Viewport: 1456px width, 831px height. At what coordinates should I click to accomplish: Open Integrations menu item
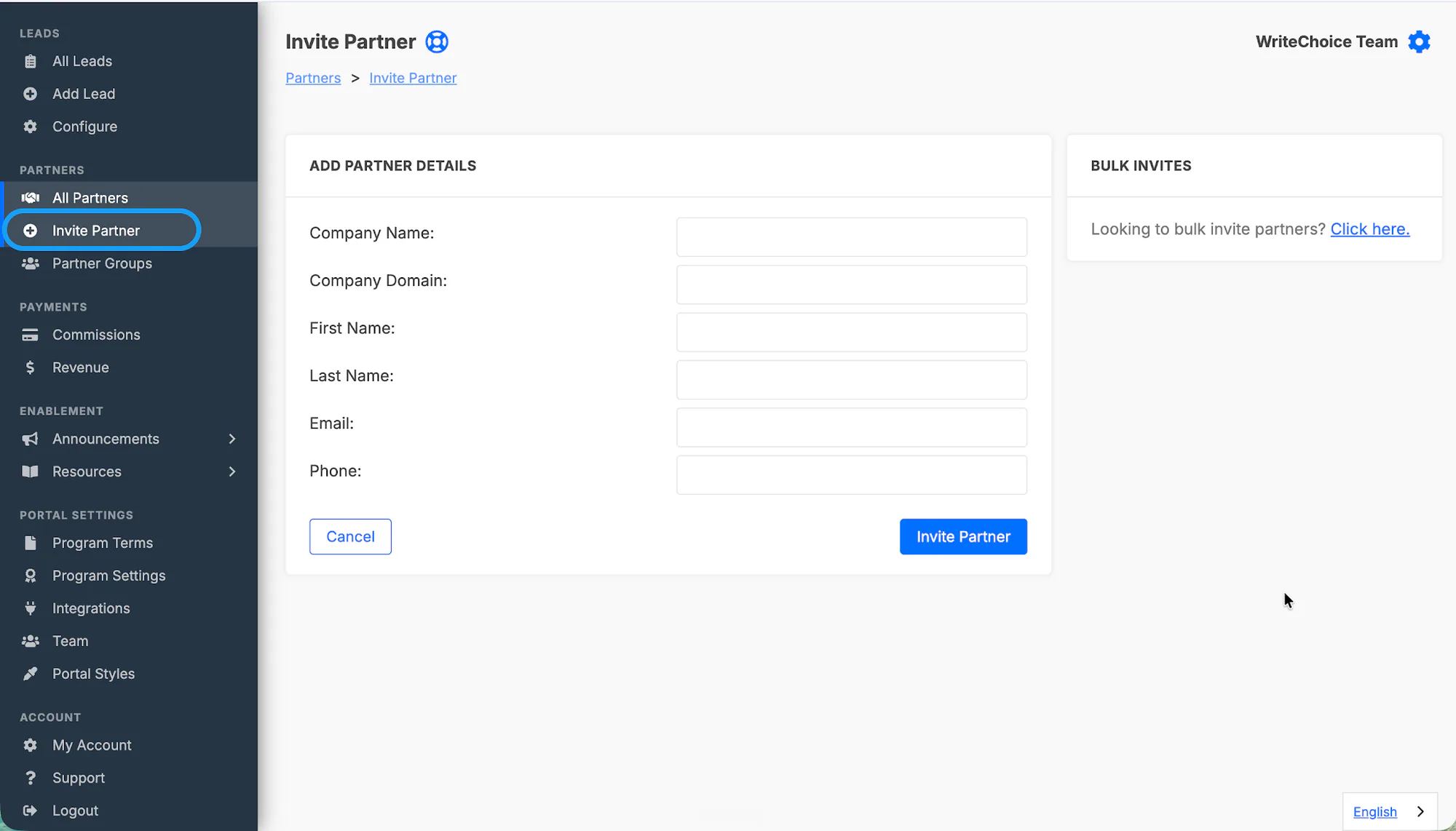(x=91, y=608)
